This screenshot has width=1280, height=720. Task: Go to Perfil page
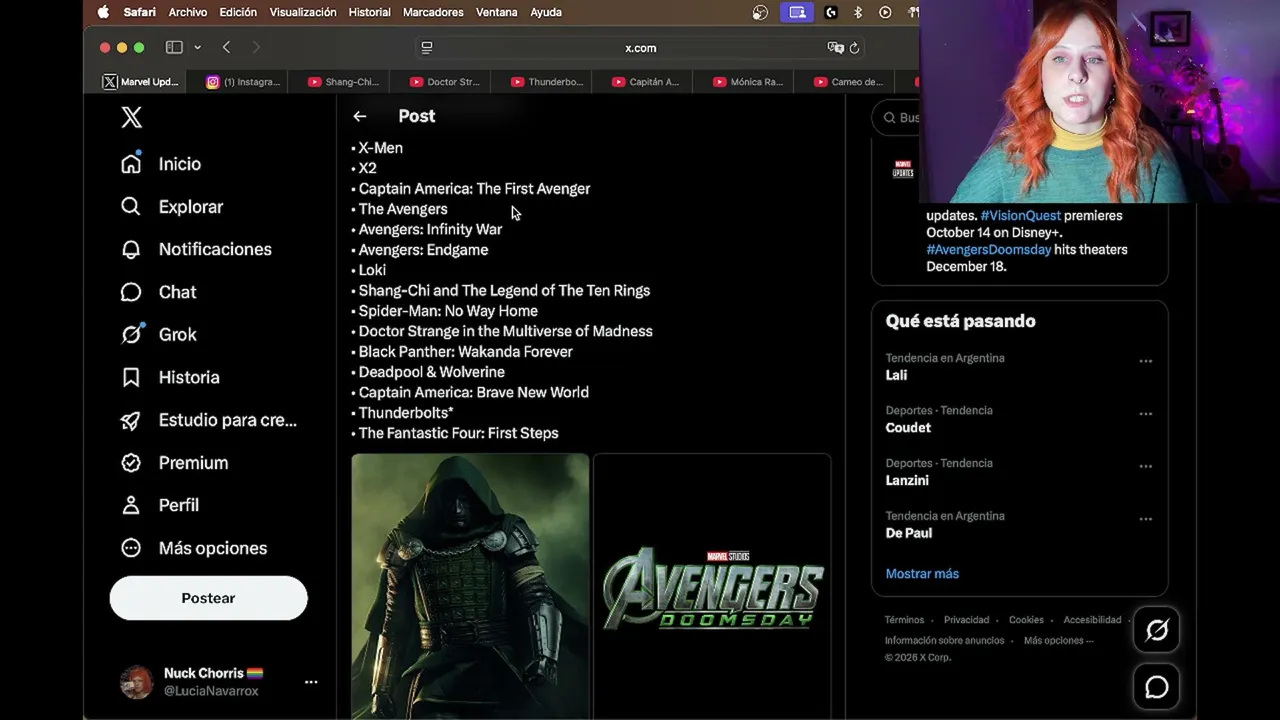[160, 505]
